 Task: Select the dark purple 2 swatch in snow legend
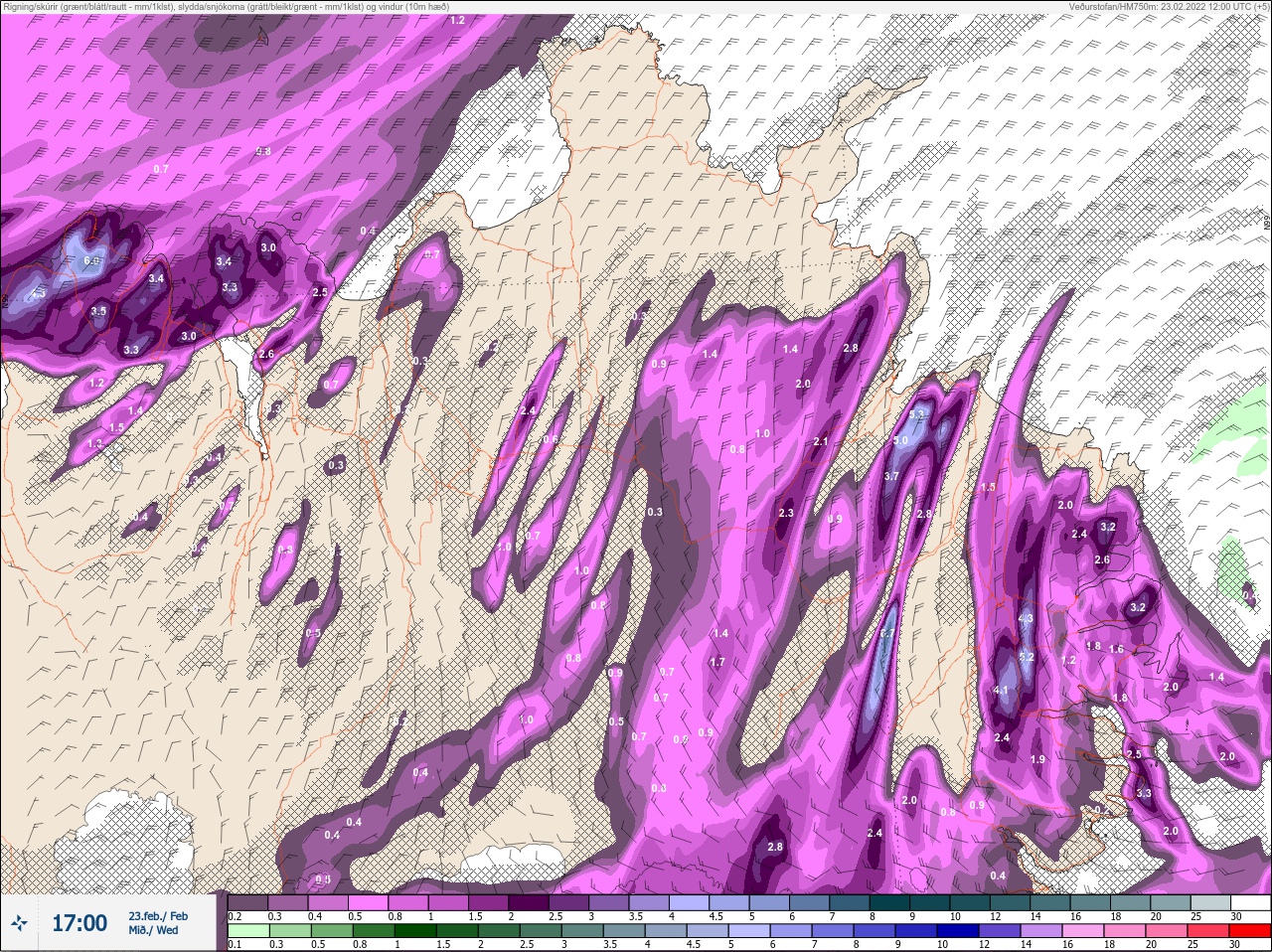[x=531, y=902]
